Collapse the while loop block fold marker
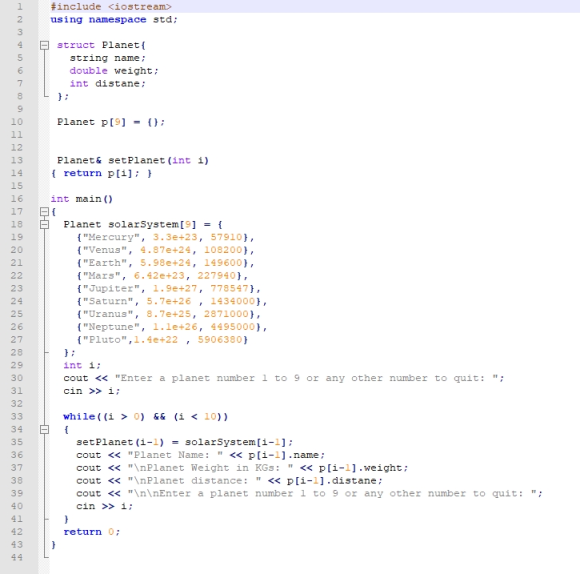580x574 pixels. click(x=44, y=429)
